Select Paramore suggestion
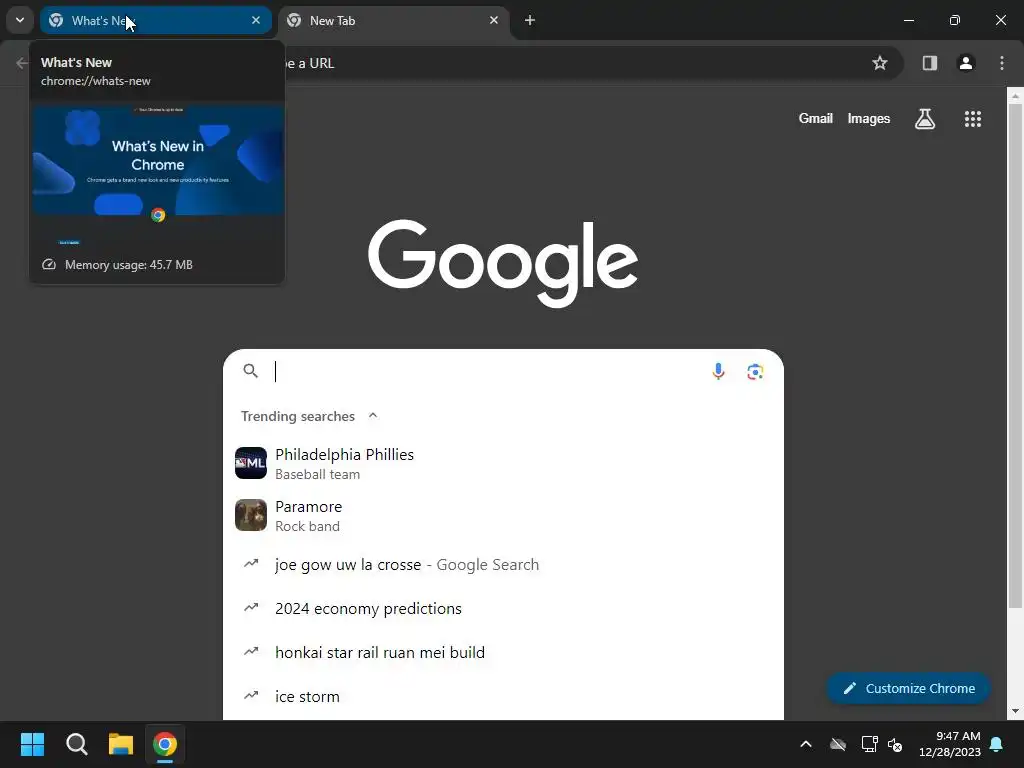 [504, 516]
